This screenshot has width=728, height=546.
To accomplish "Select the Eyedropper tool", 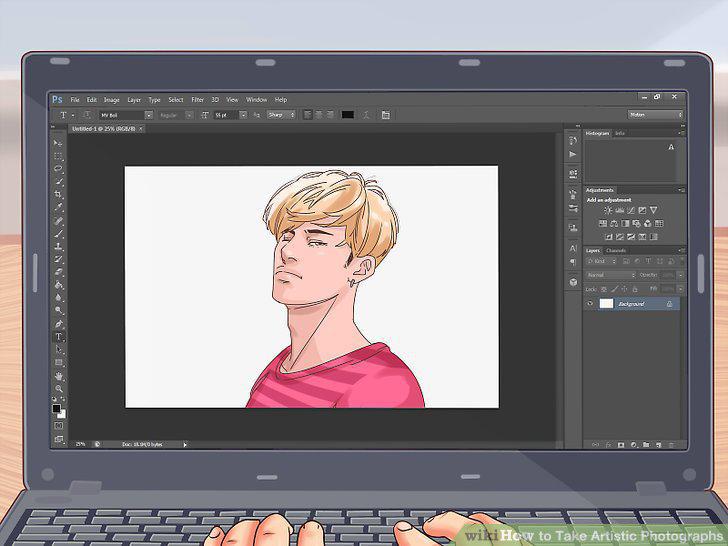I will 58,207.
